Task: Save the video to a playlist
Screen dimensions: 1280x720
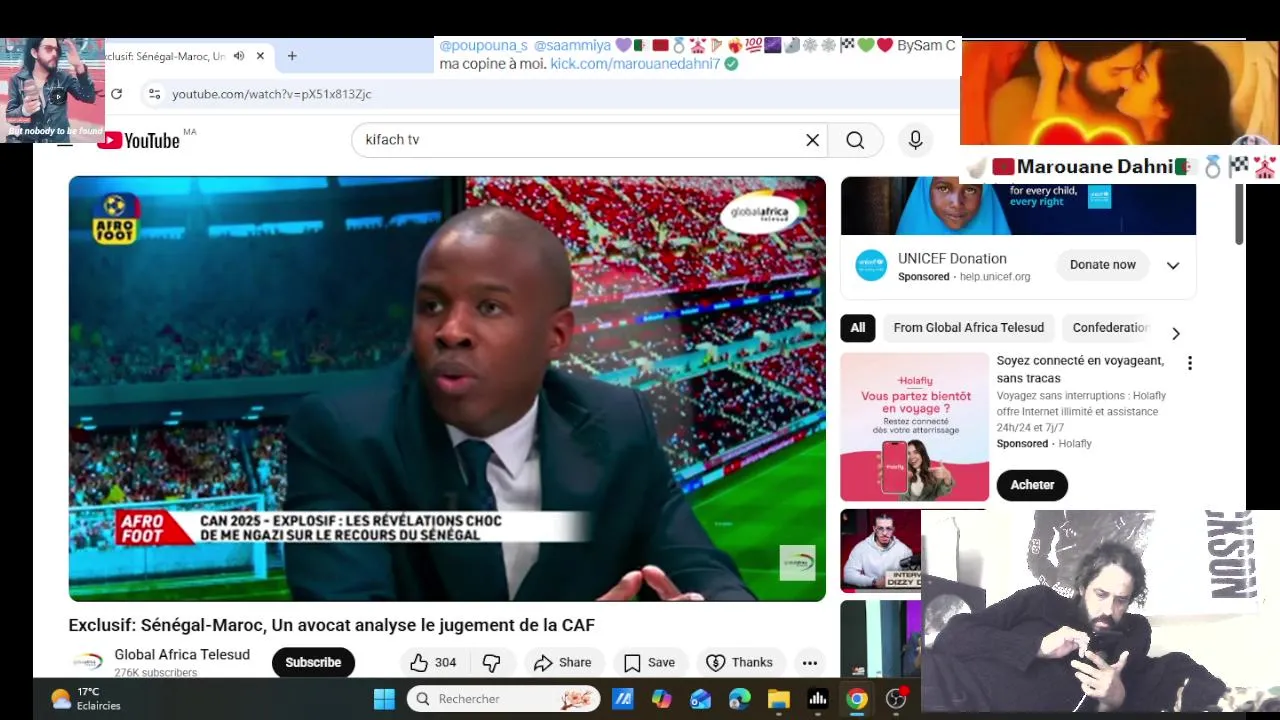Action: pos(649,662)
